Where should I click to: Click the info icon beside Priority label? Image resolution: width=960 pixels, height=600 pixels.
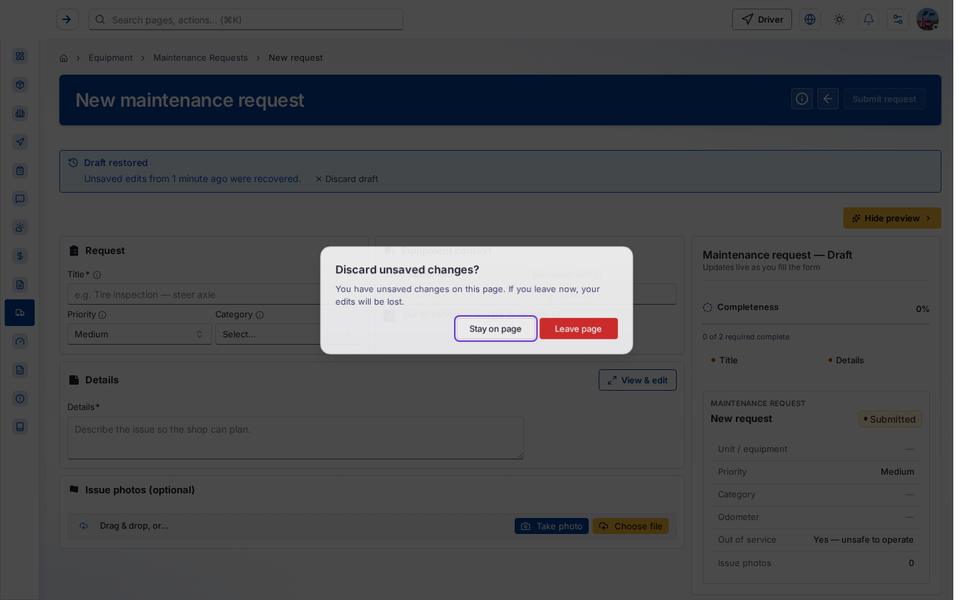click(102, 315)
